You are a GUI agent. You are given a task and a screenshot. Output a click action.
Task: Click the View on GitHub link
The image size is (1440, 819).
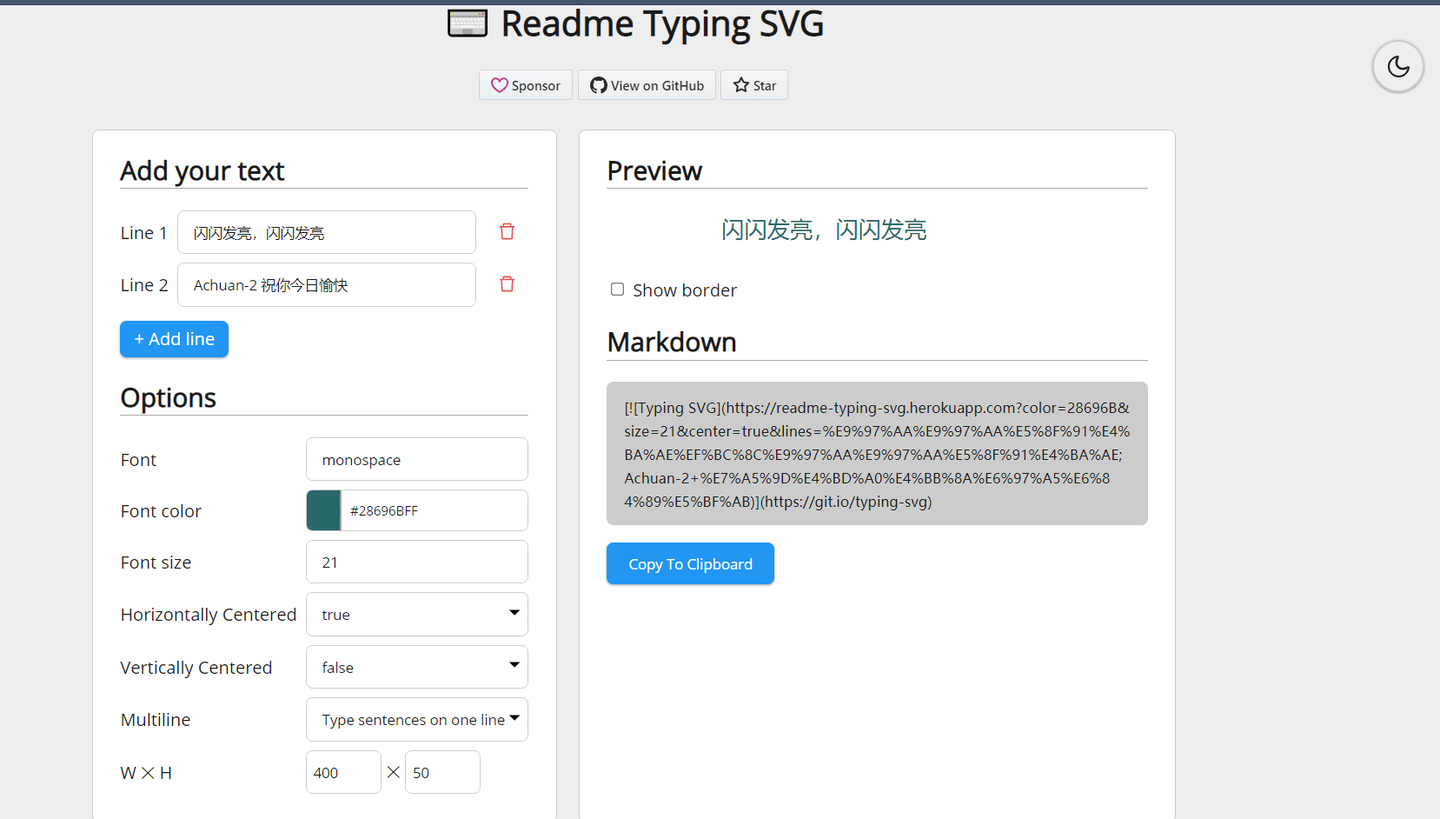pyautogui.click(x=646, y=85)
